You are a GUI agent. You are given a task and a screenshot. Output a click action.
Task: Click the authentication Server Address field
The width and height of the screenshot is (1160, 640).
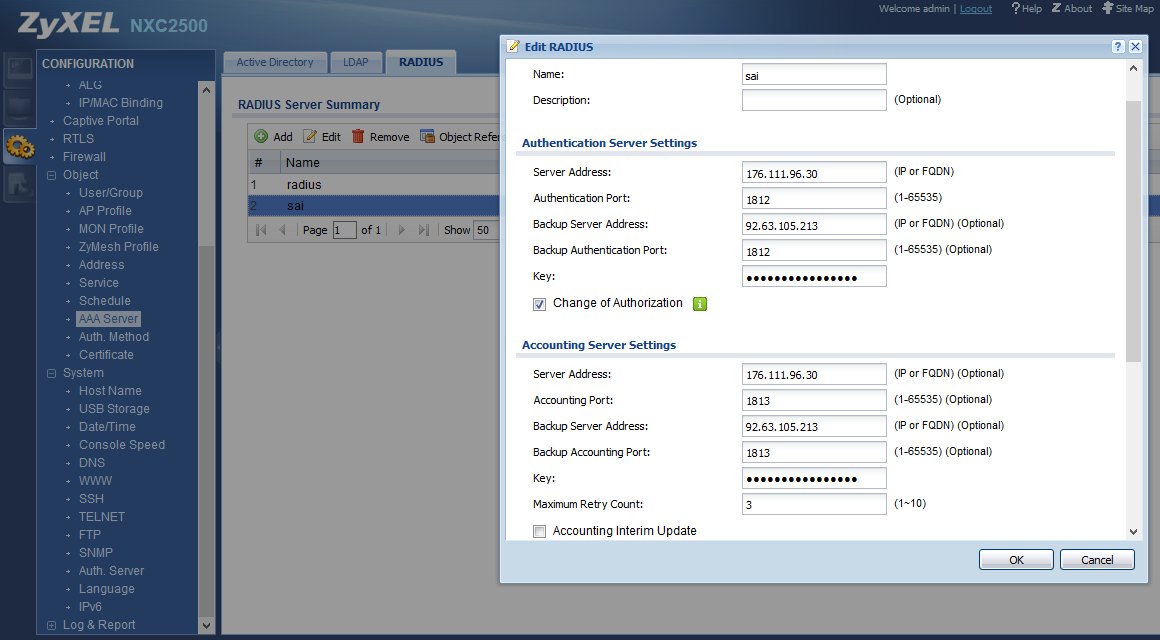pyautogui.click(x=814, y=173)
